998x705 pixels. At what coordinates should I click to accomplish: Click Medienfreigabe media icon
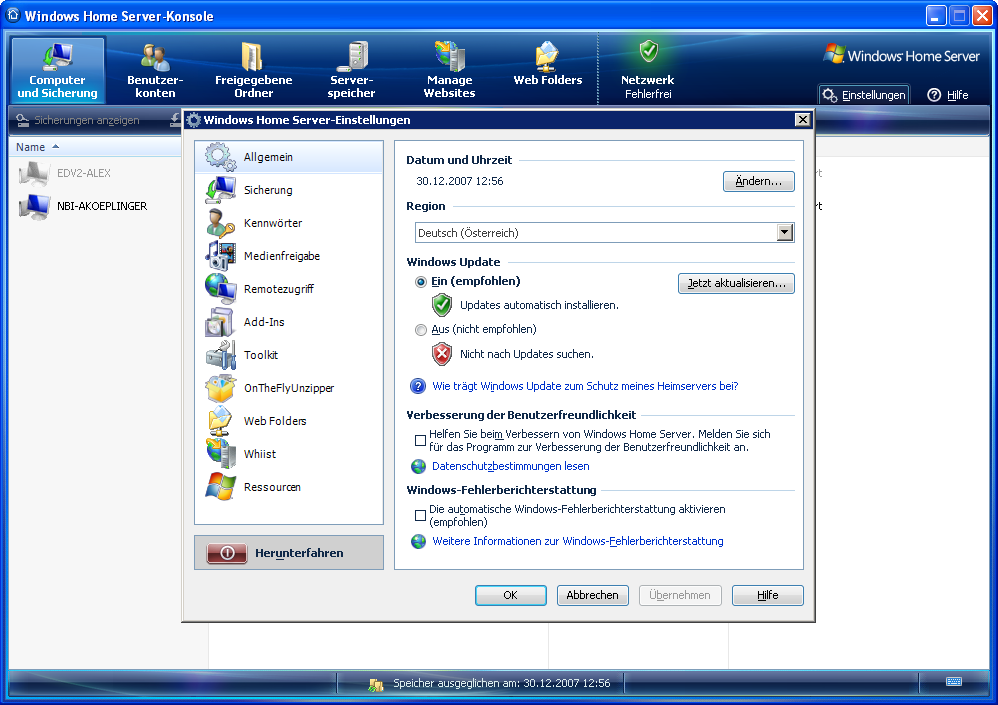[x=220, y=256]
